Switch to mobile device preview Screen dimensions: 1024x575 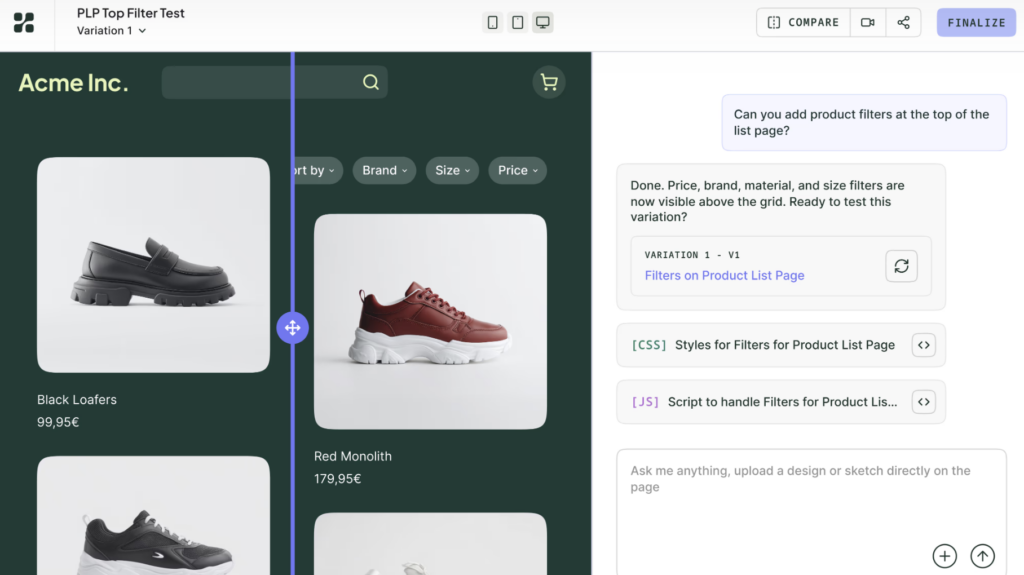tap(492, 22)
